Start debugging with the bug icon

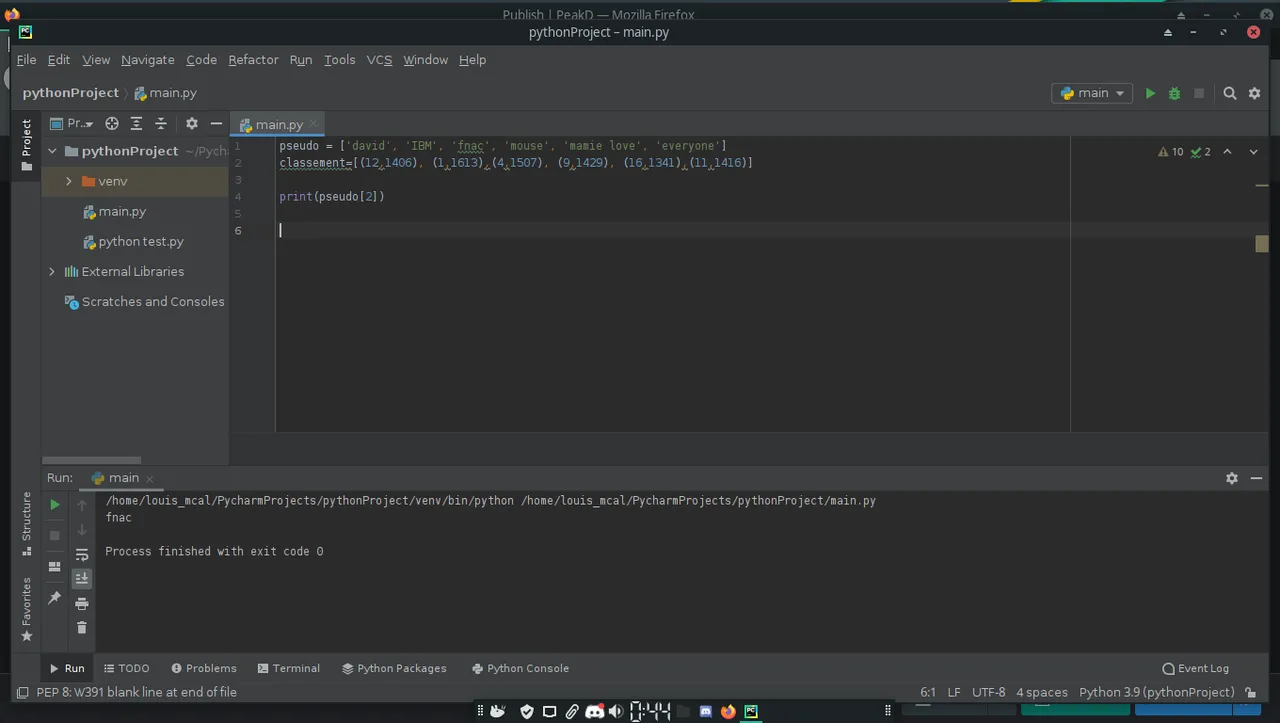tap(1174, 93)
